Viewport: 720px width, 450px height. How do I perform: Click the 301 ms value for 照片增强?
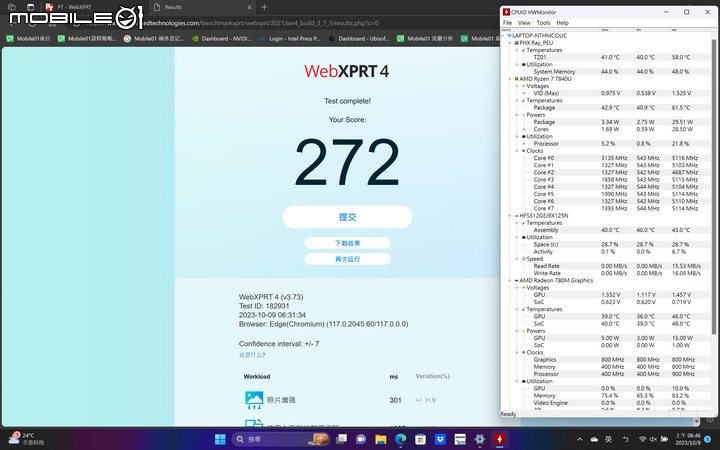pos(395,400)
